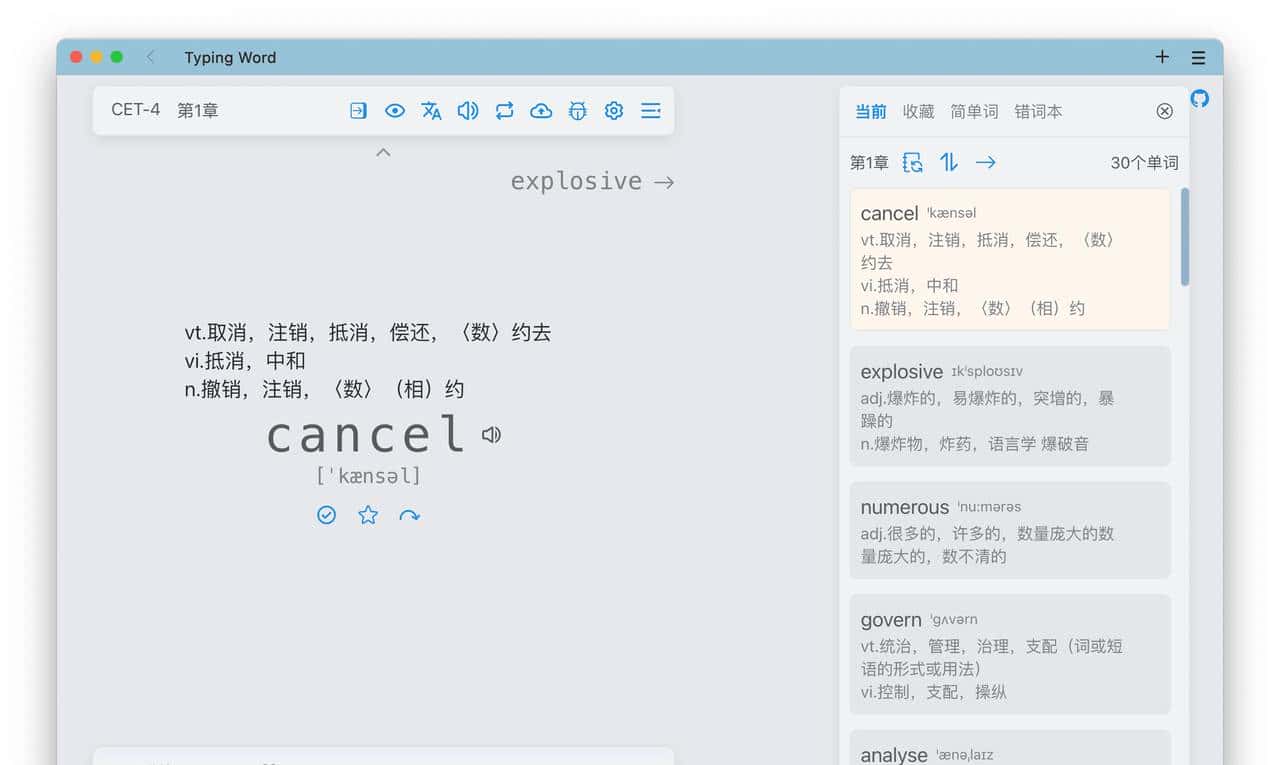Collapse the panel with the up chevron
The image size is (1280, 765).
pos(383,152)
